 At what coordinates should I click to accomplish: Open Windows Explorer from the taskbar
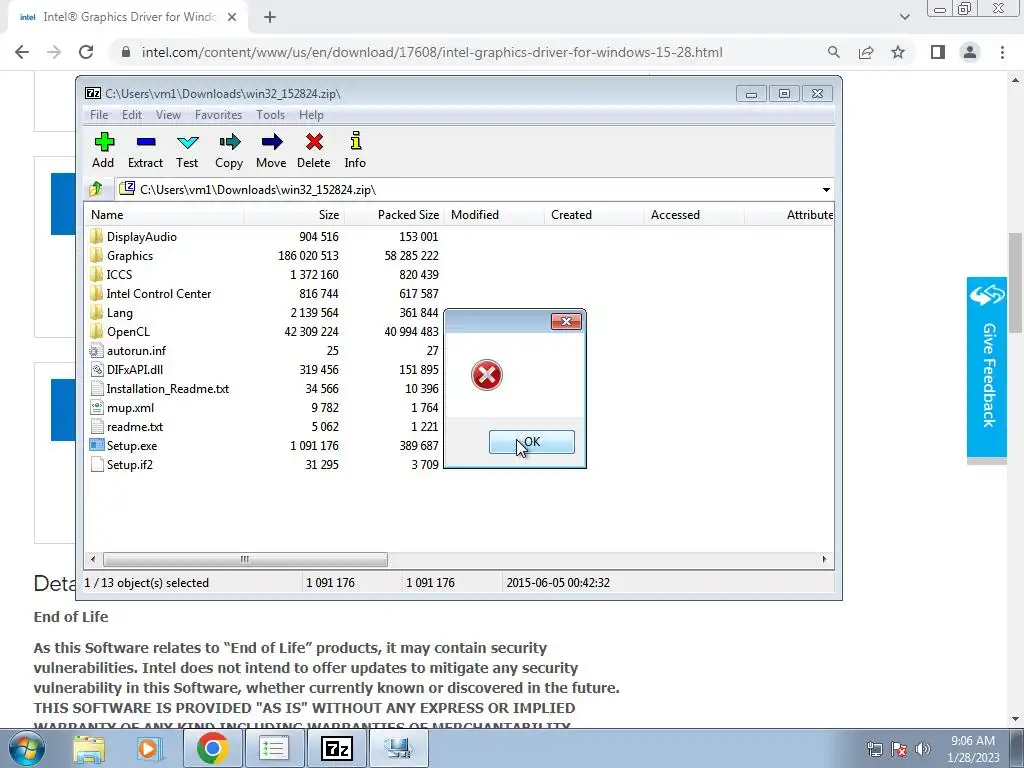[89, 748]
